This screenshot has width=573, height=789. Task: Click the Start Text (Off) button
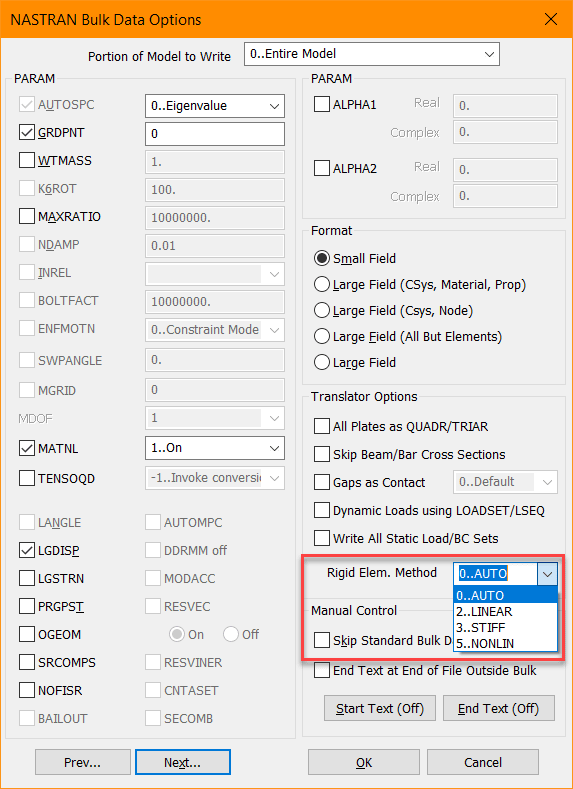(x=380, y=708)
